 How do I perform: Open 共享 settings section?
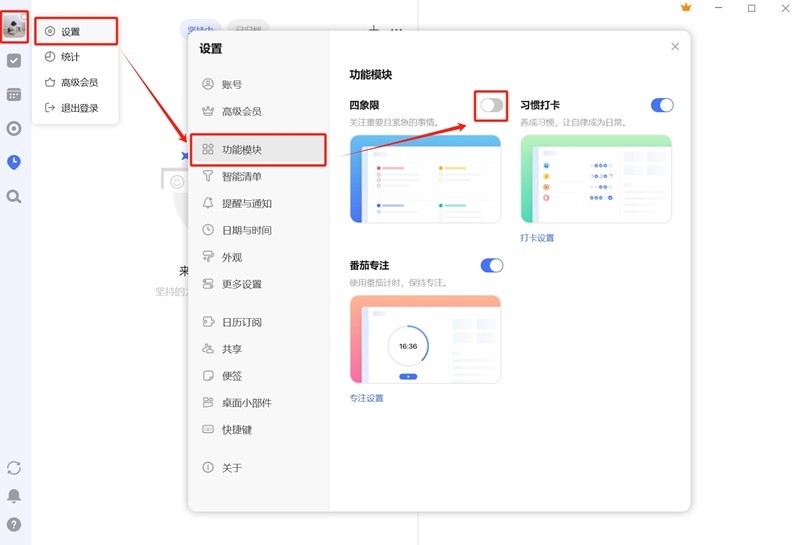258,349
